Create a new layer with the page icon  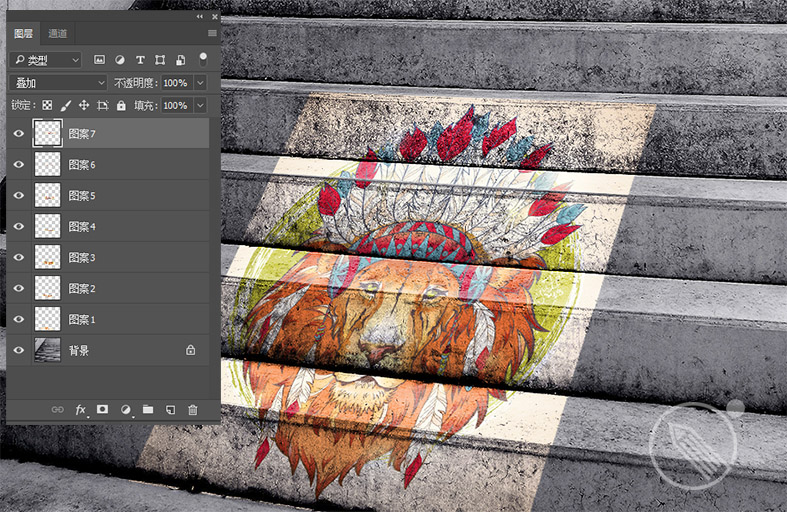[x=170, y=410]
